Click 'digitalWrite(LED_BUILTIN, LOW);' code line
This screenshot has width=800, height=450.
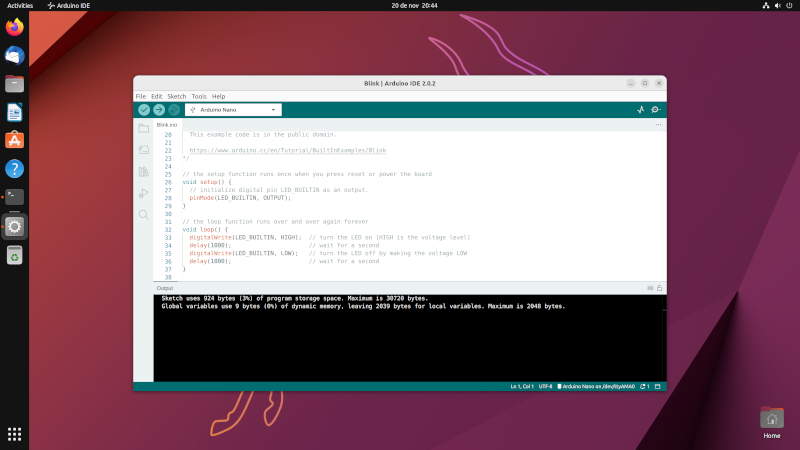pos(244,253)
